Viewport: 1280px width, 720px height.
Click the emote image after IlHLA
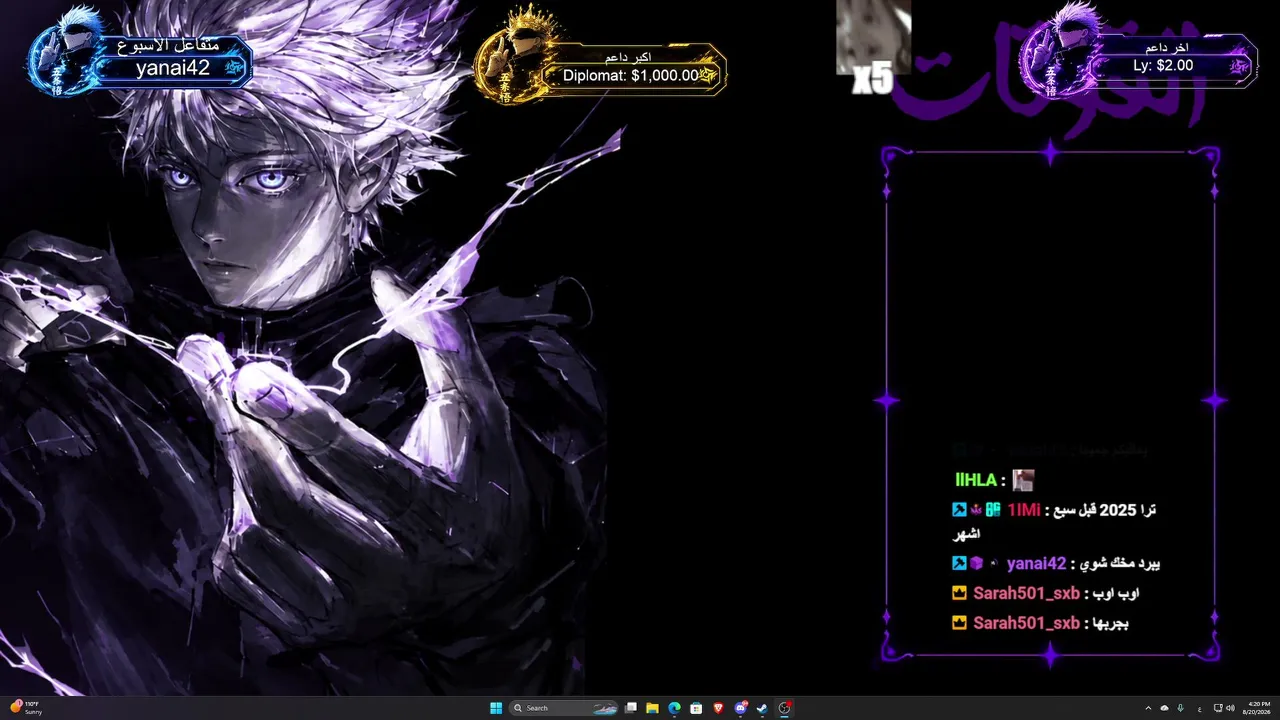[1022, 480]
